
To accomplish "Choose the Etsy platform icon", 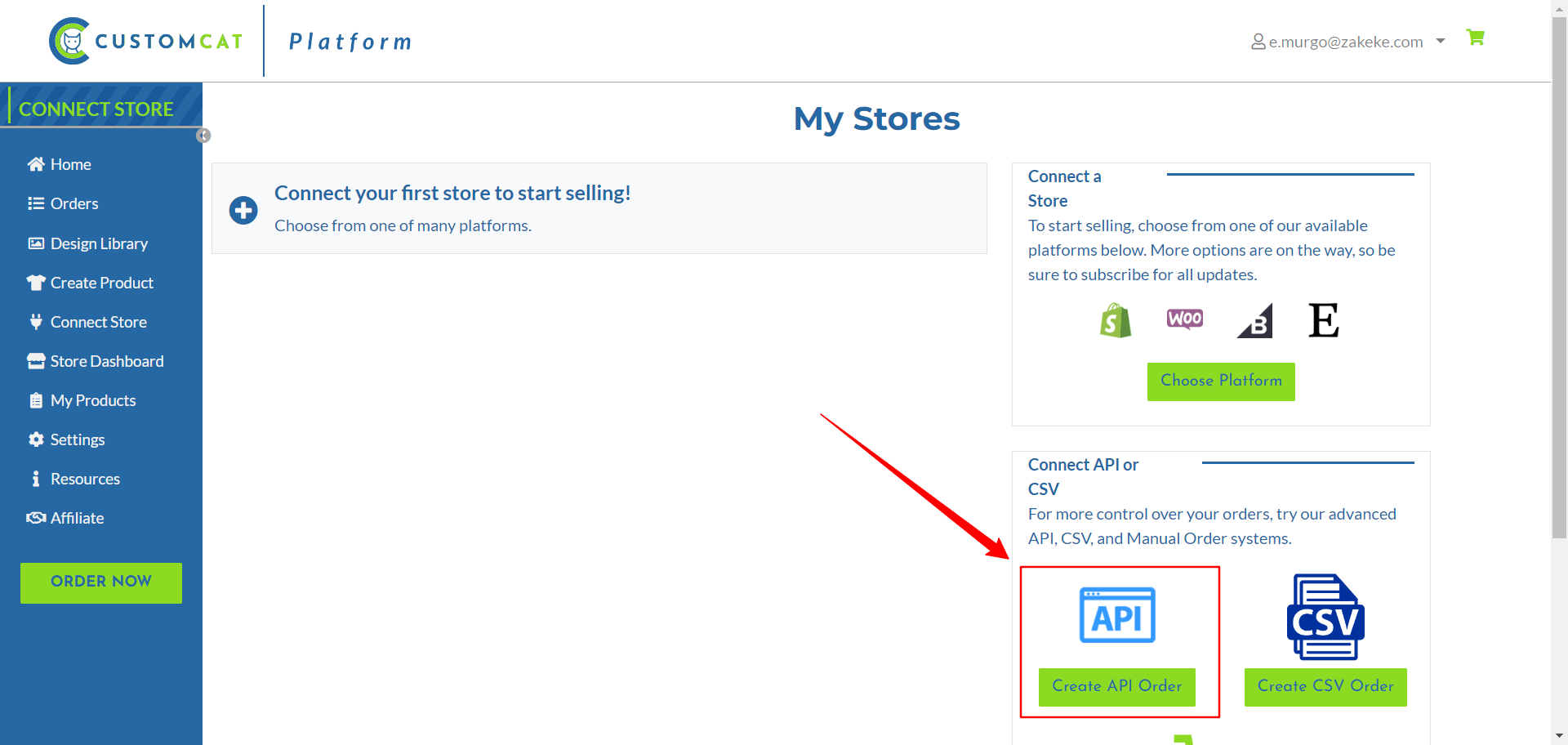I will point(1323,320).
